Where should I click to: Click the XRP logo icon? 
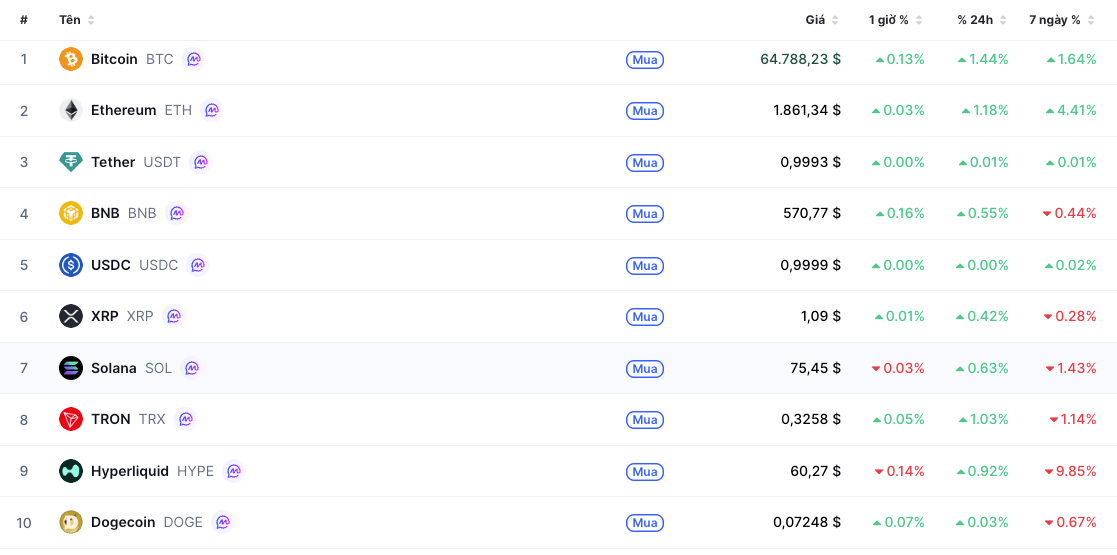tap(71, 316)
